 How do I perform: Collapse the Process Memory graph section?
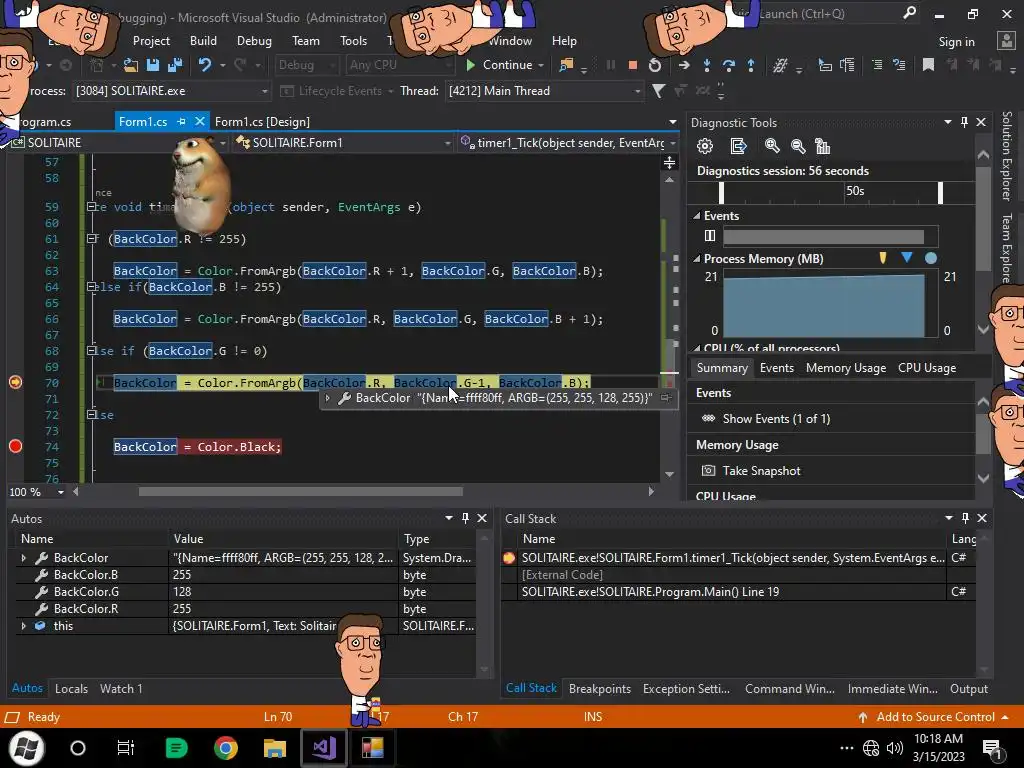pyautogui.click(x=697, y=259)
